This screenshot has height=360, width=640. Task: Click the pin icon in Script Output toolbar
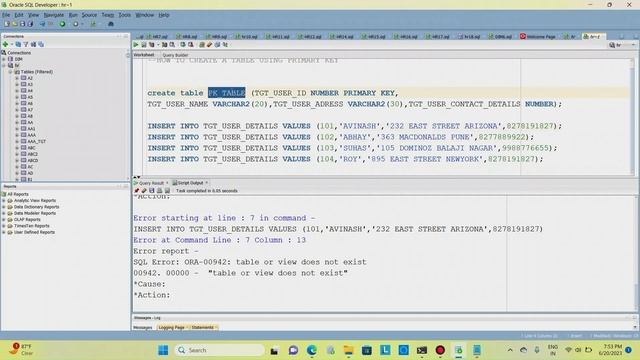click(x=136, y=191)
